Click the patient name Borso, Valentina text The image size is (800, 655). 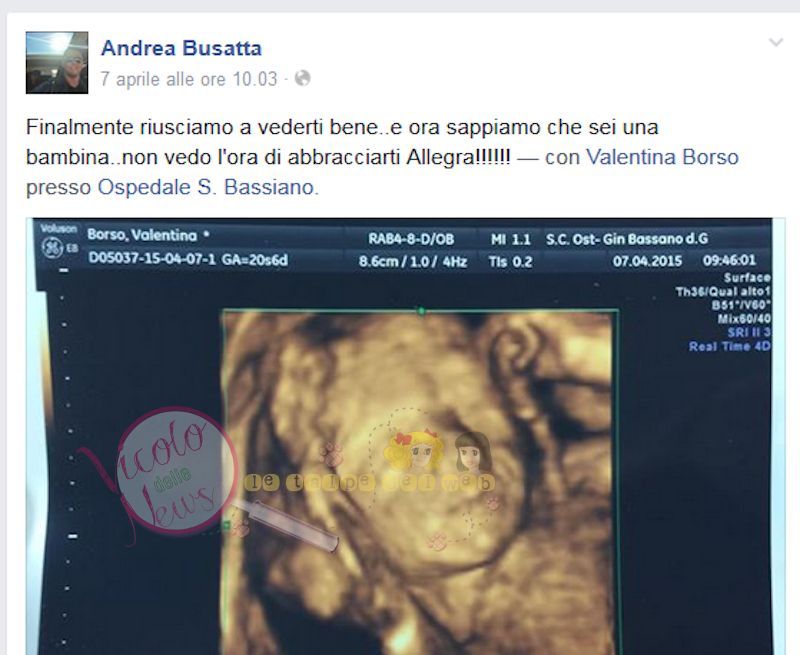pyautogui.click(x=142, y=235)
